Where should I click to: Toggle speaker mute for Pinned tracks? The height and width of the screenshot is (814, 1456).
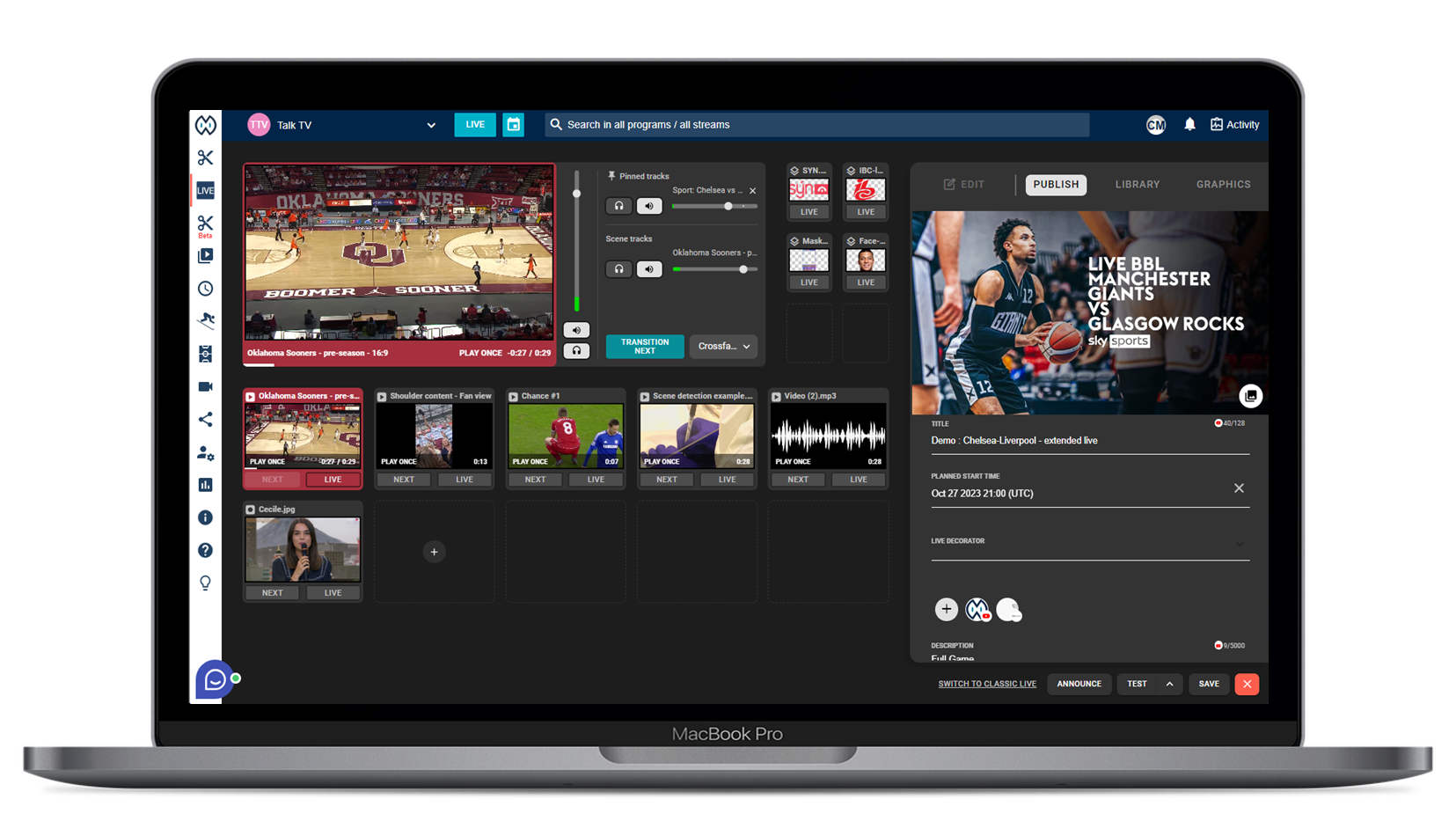[x=649, y=206]
